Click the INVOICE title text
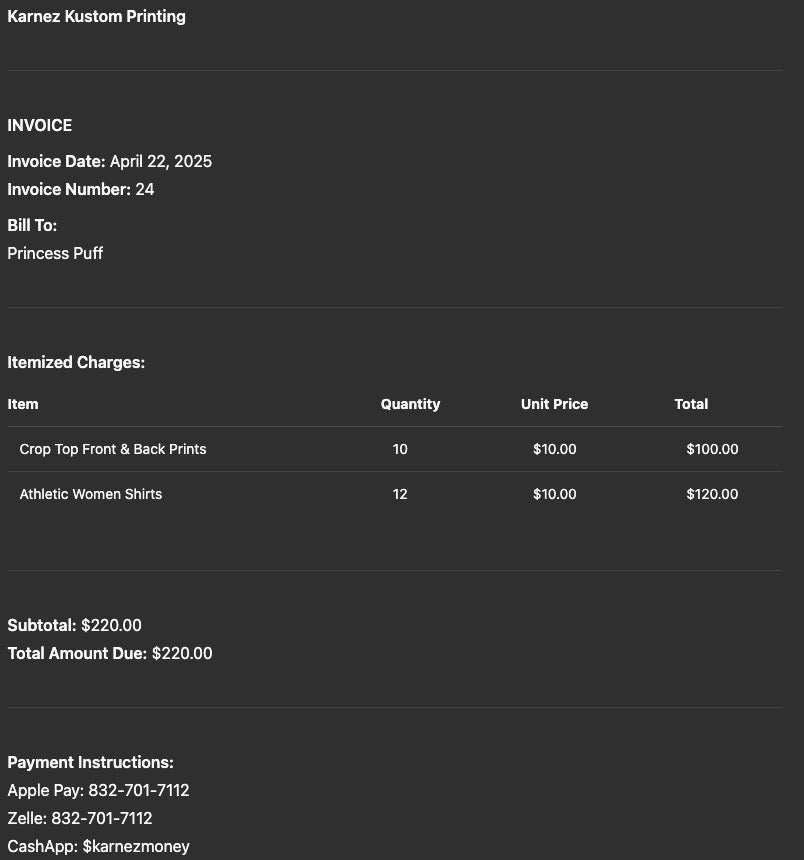 (40, 125)
